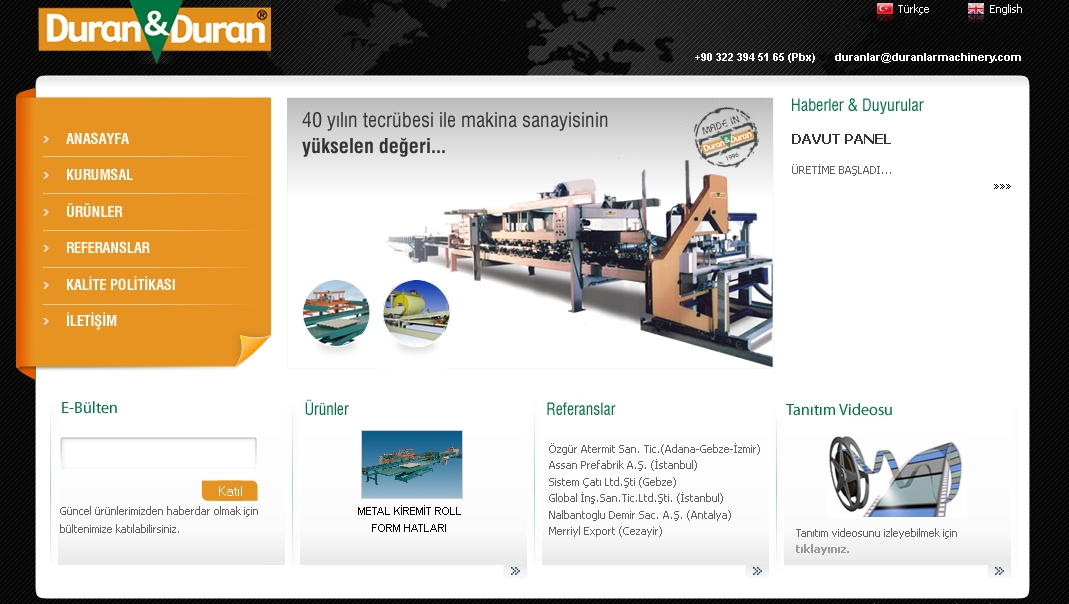Viewport: 1069px width, 604px height.
Task: Click the Ürünler section heading
Action: 327,409
